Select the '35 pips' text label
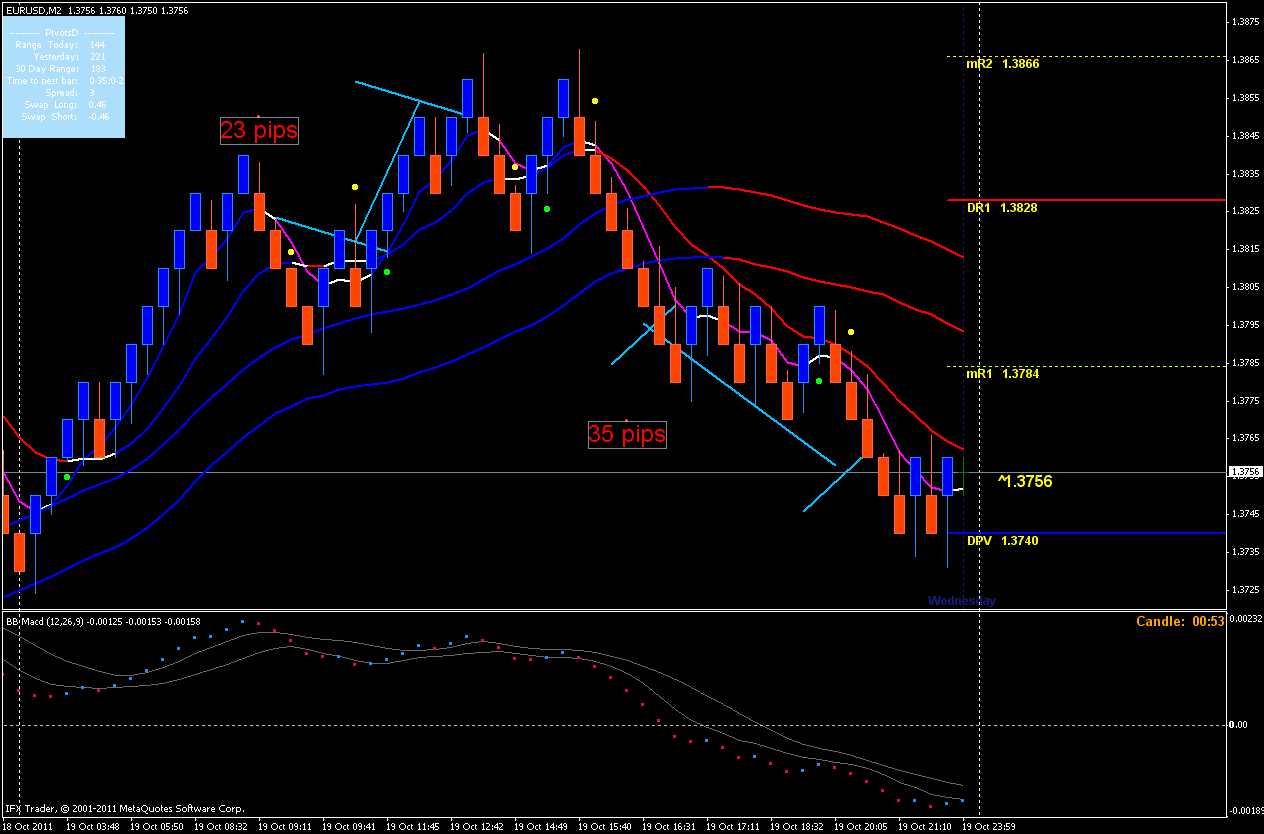Viewport: 1264px width, 834px height. coord(627,434)
